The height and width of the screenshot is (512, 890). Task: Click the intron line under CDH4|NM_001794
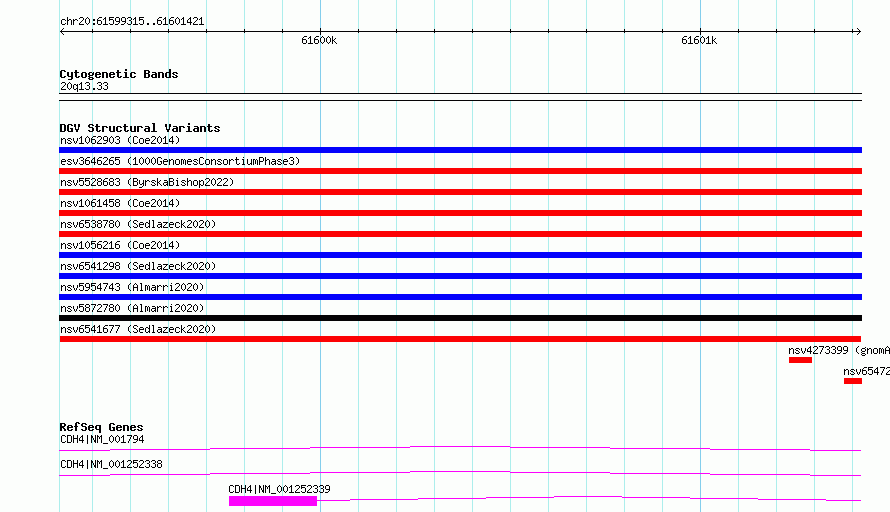[x=460, y=448]
